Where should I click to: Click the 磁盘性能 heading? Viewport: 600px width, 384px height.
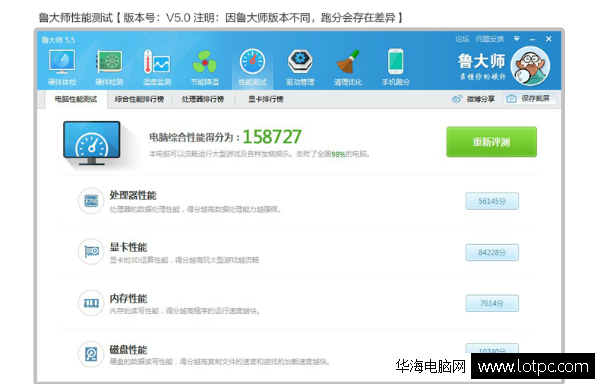[x=128, y=350]
